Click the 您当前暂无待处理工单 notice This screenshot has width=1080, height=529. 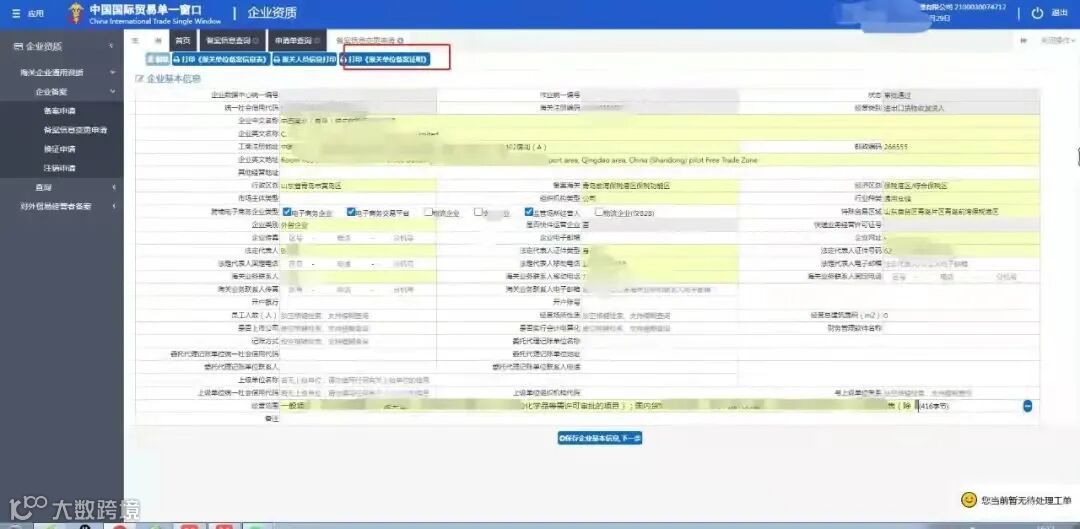point(1026,500)
